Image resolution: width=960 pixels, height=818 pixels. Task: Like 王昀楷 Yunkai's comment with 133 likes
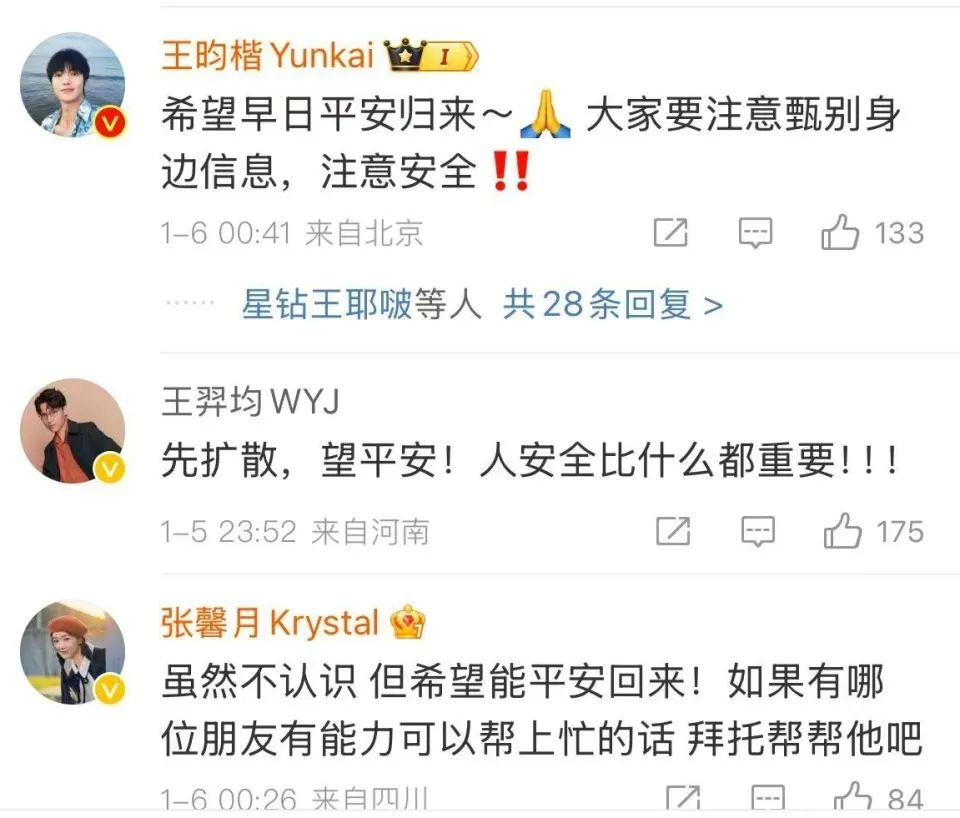pyautogui.click(x=840, y=232)
